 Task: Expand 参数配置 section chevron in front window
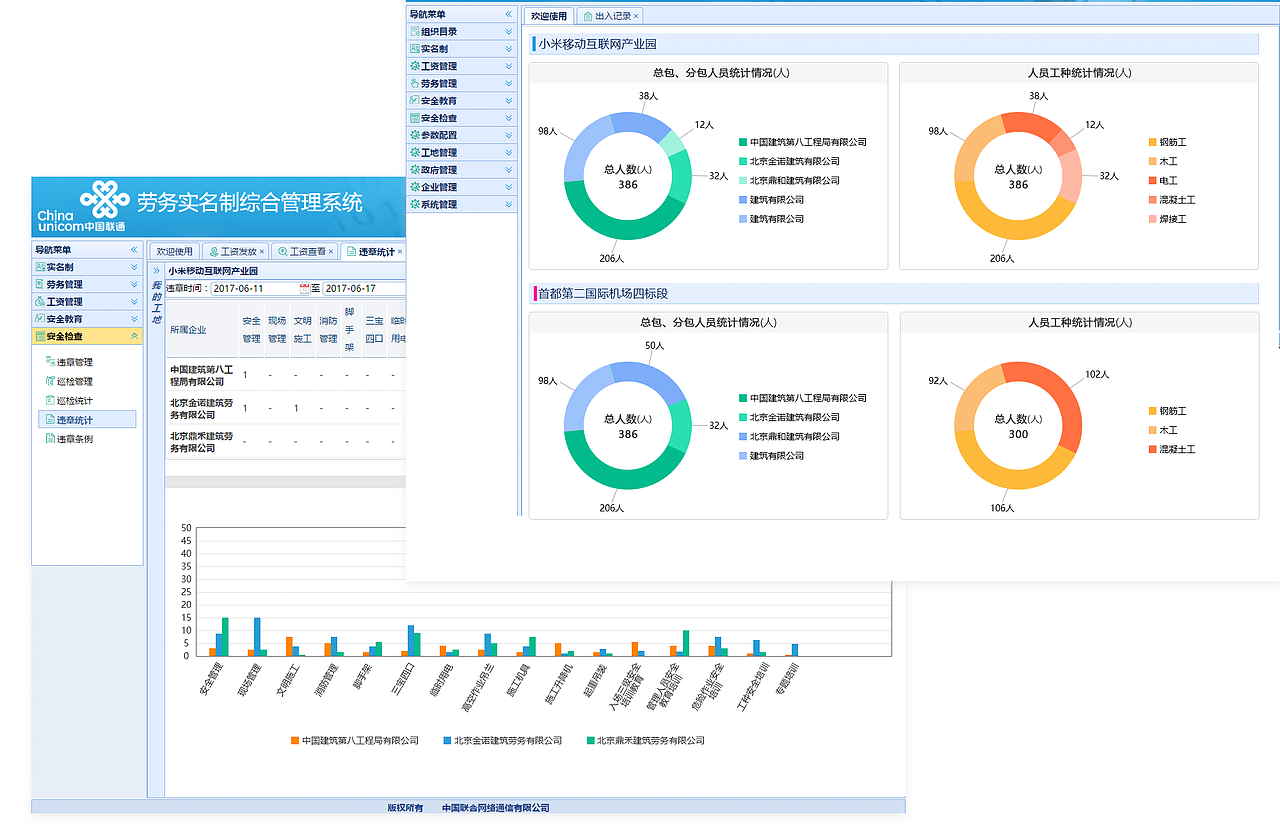coord(509,135)
